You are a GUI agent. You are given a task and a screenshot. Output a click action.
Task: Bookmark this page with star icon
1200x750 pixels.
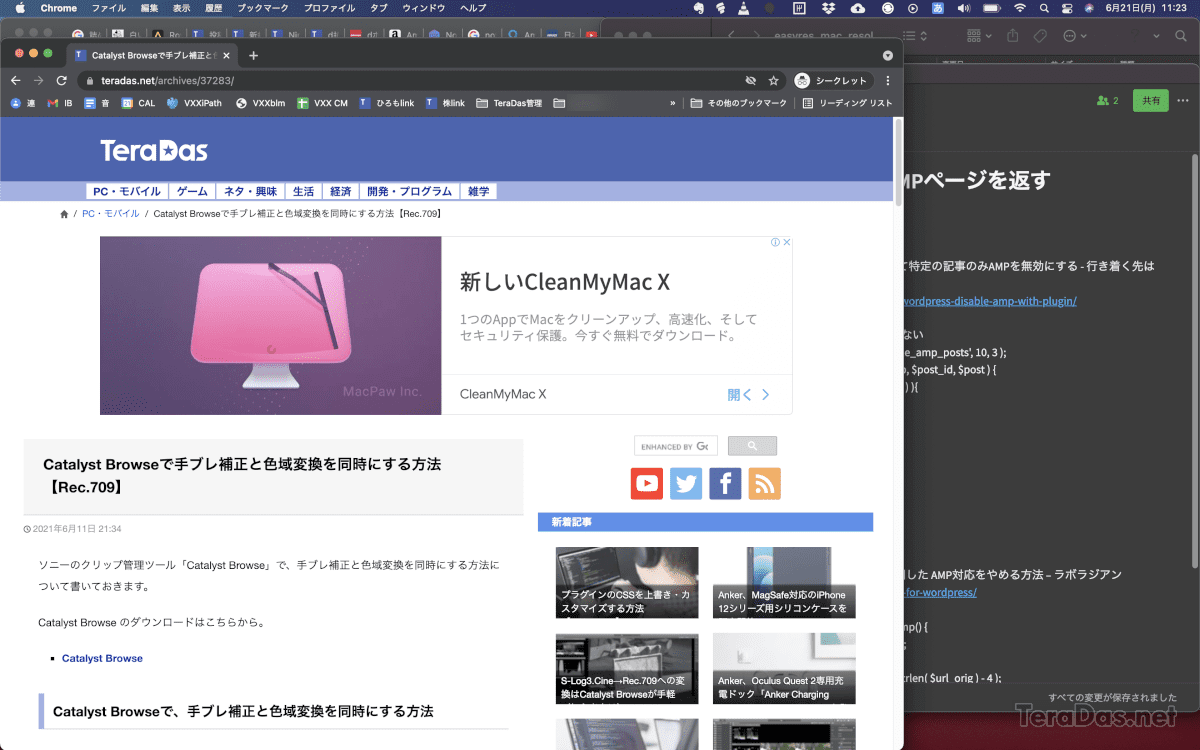click(x=773, y=80)
